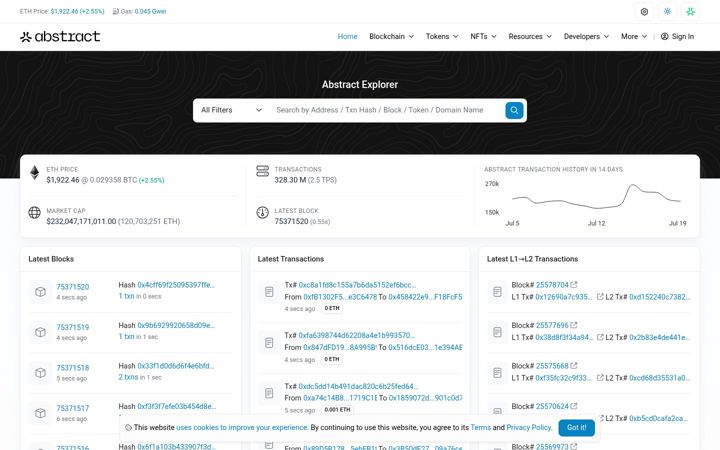Open block hash 0x4cff69f25095397ffe
The height and width of the screenshot is (450, 720).
coord(176,285)
